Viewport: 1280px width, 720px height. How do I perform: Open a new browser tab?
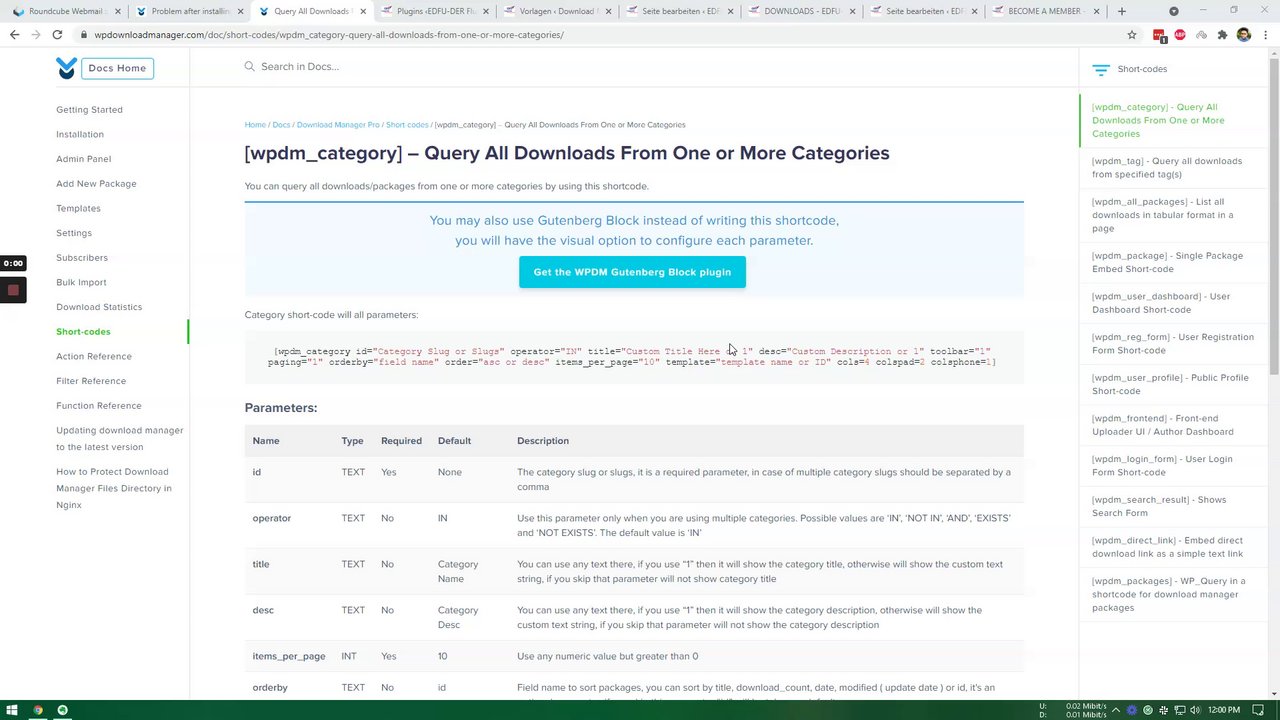click(1122, 11)
